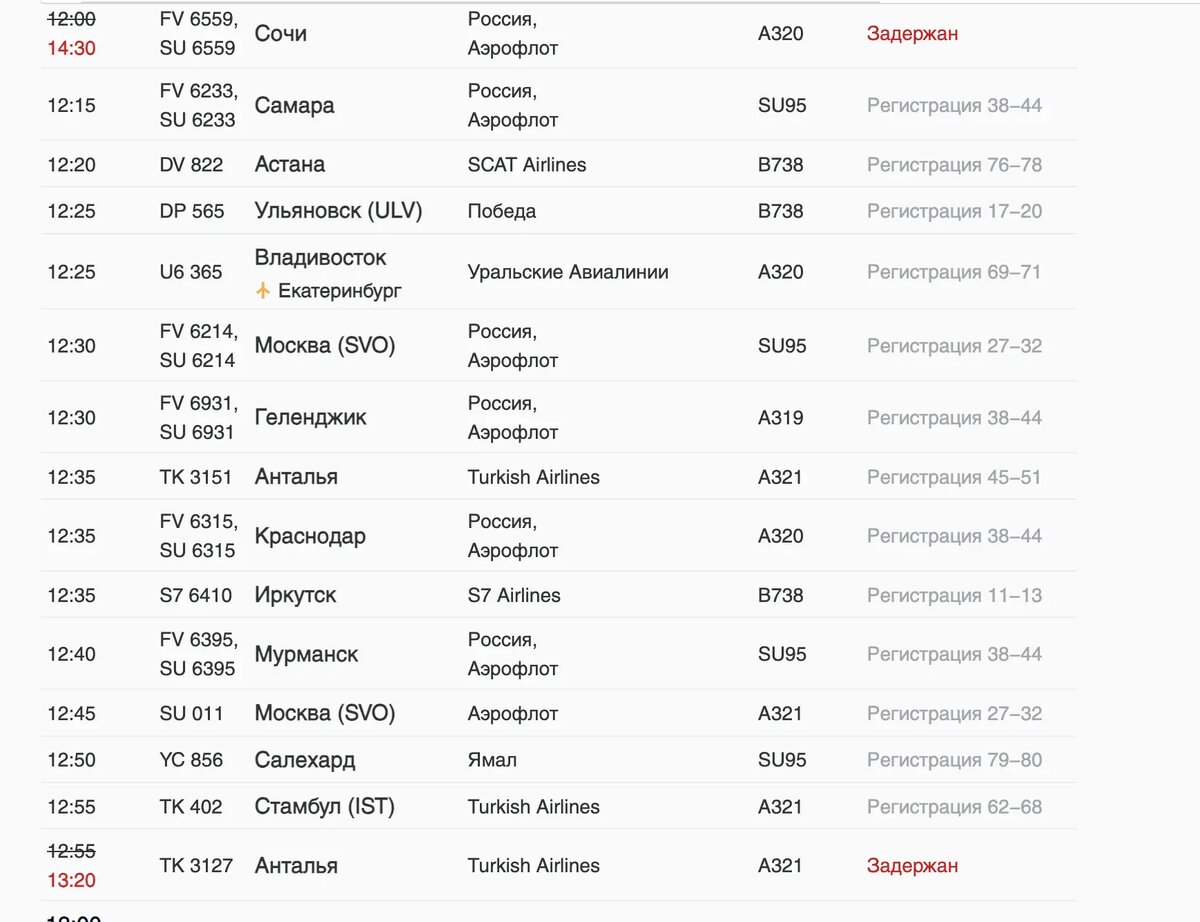Click the Салехард destination
The width and height of the screenshot is (1200, 922).
[x=305, y=760]
